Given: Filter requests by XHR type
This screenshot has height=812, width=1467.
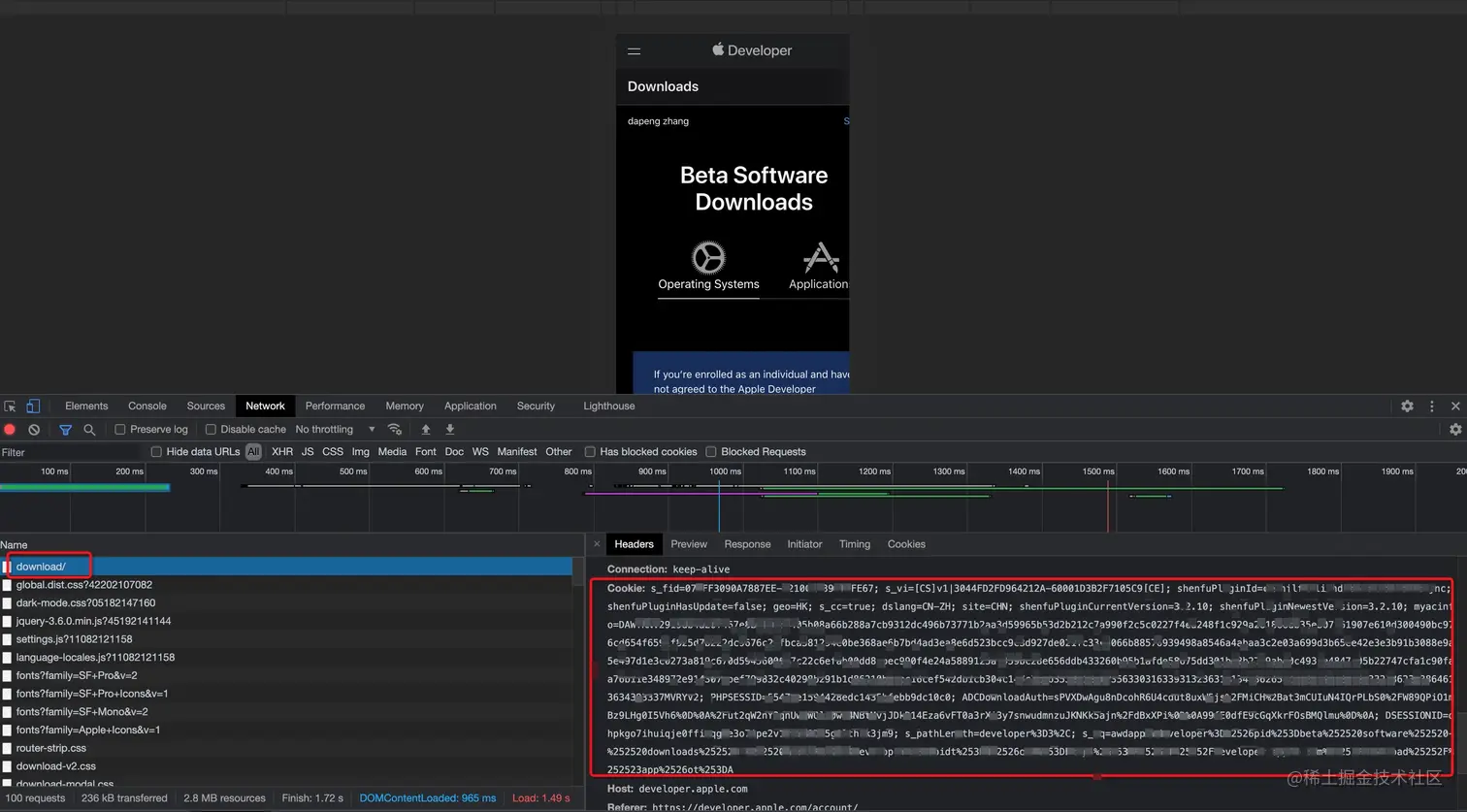Looking at the screenshot, I should point(282,452).
